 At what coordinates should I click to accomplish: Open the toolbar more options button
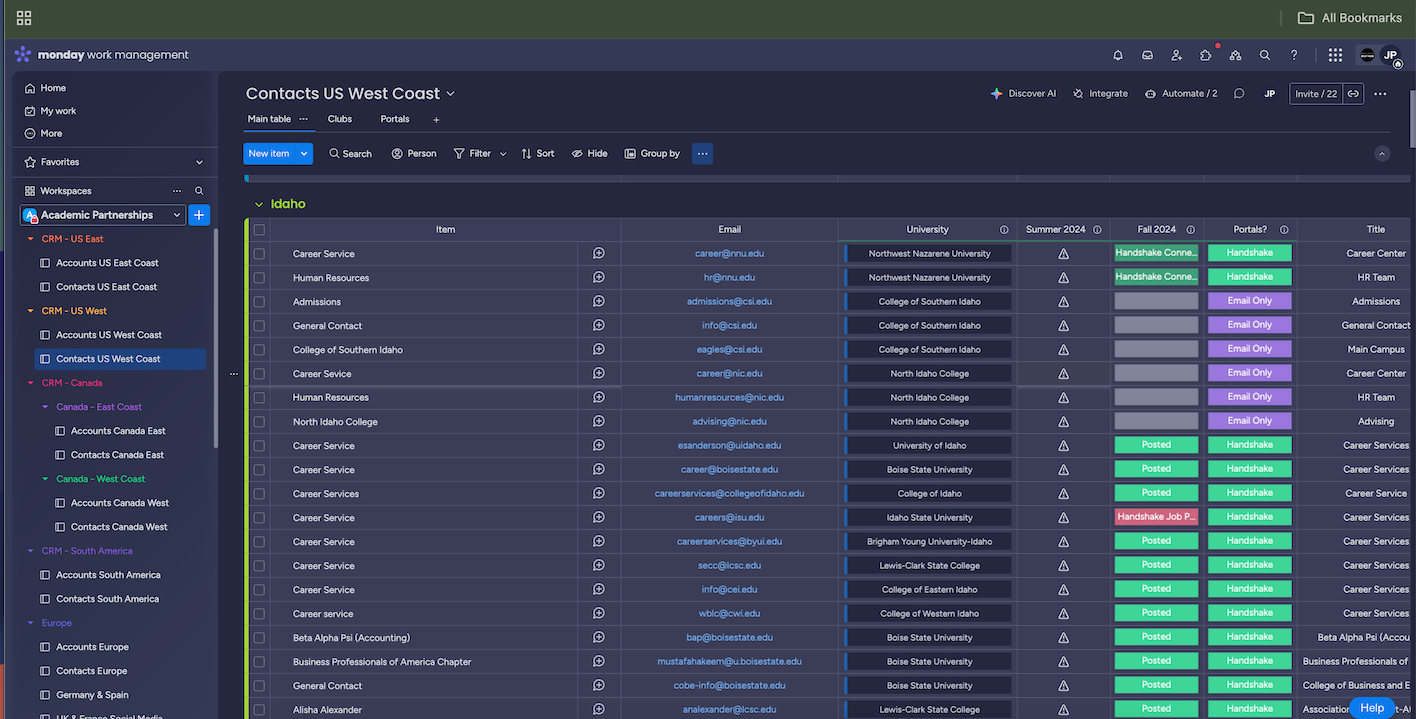click(x=702, y=154)
